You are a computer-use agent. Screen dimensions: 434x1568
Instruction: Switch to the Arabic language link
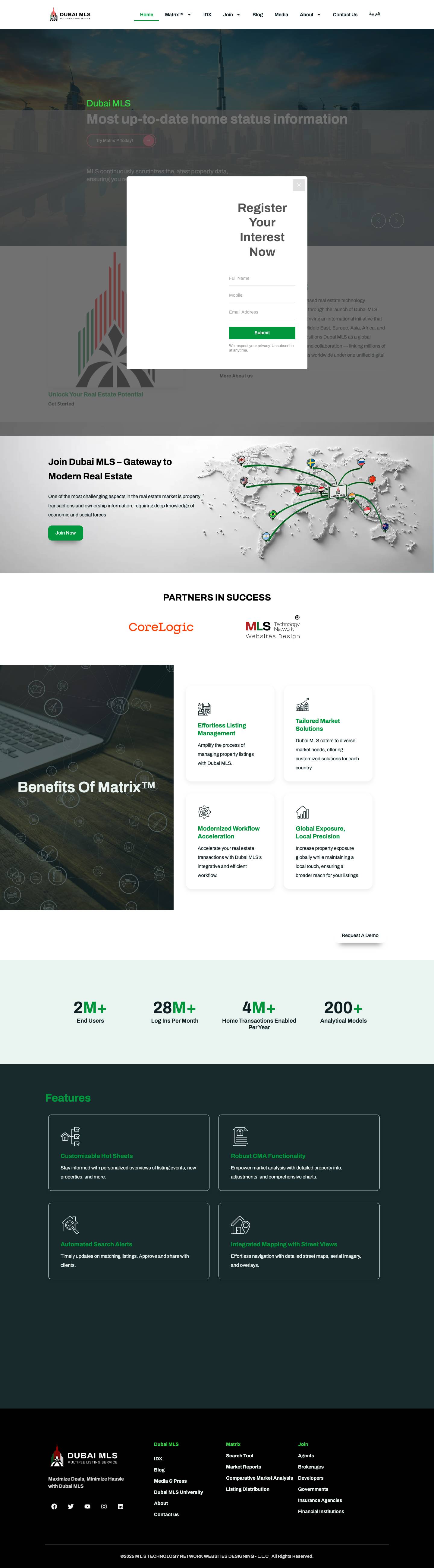(x=374, y=14)
